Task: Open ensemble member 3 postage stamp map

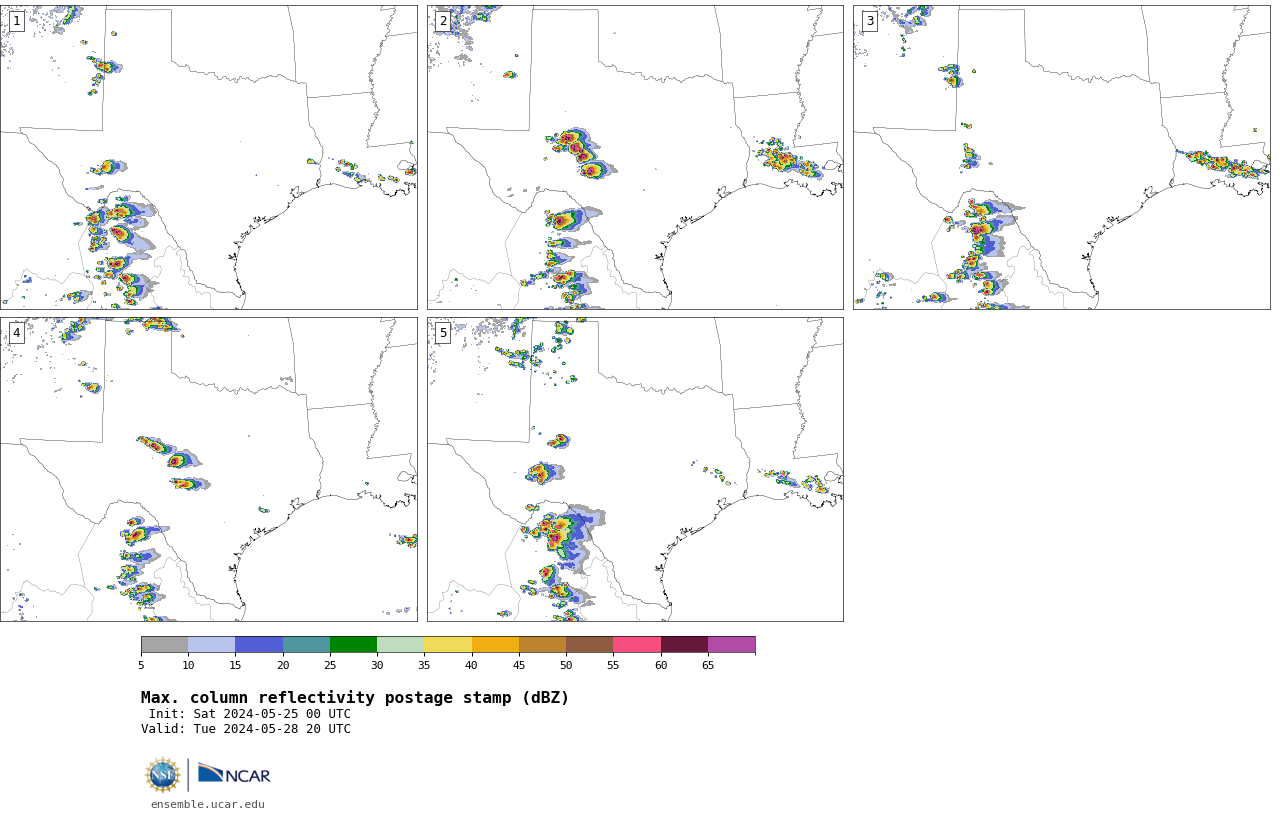Action: coord(1061,157)
